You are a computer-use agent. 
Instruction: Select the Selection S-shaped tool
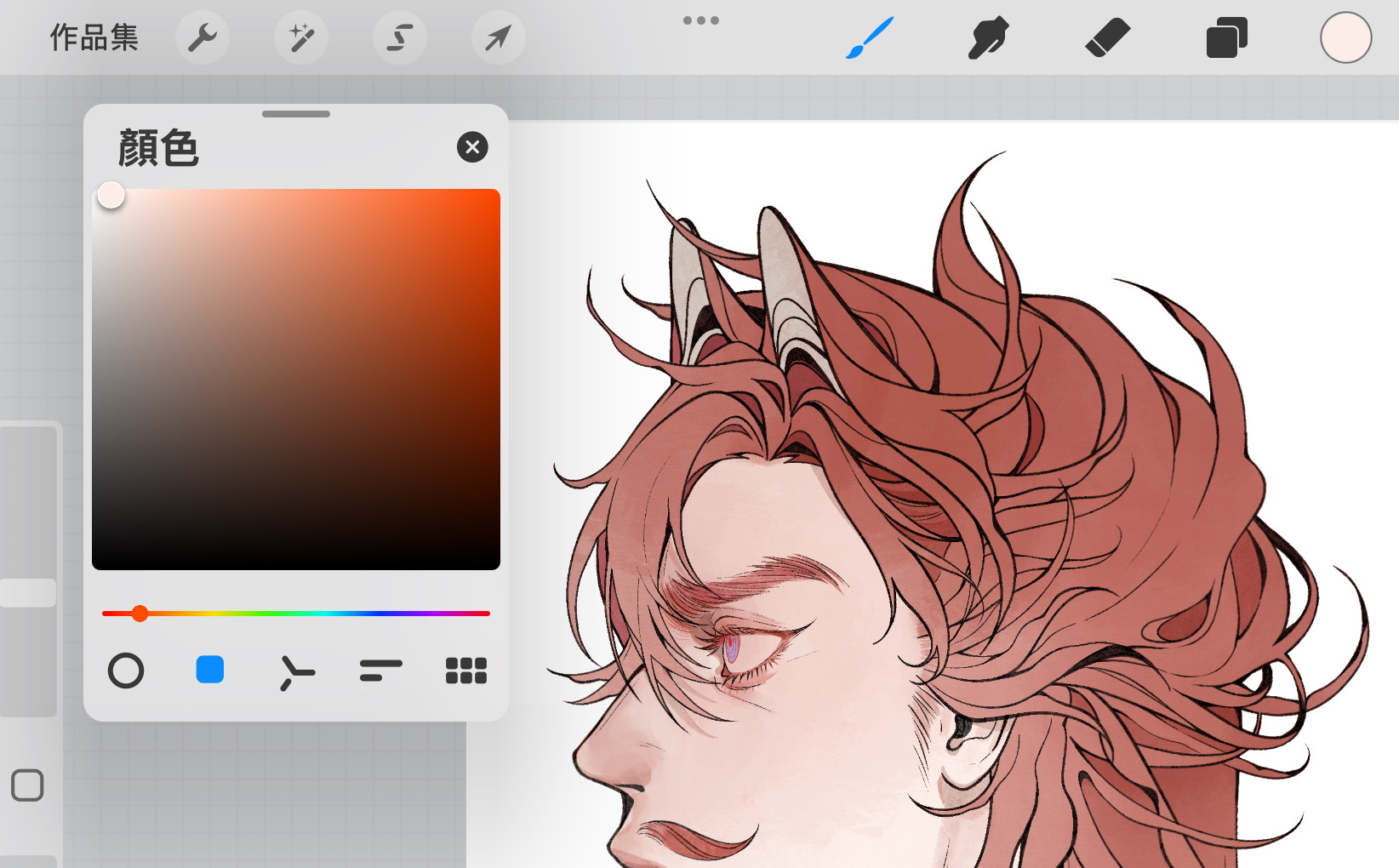click(x=400, y=37)
